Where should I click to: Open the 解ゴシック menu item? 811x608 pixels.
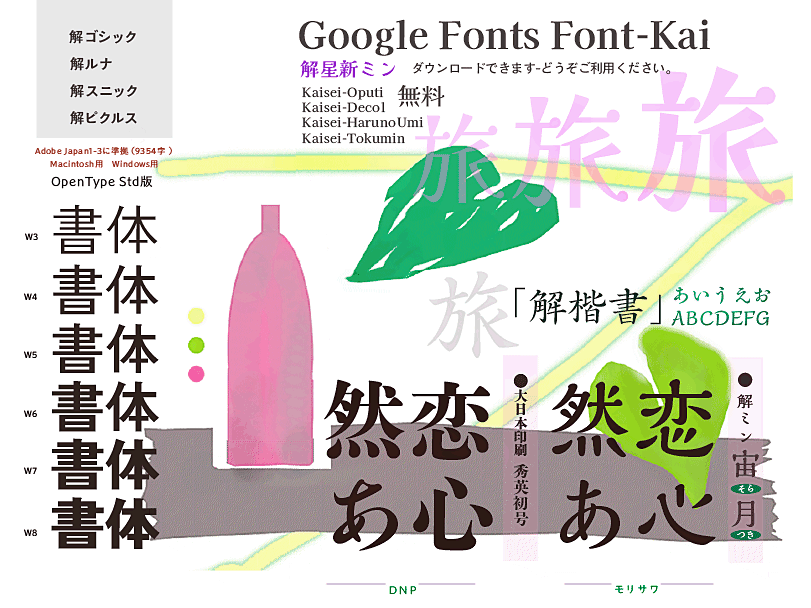(x=103, y=37)
